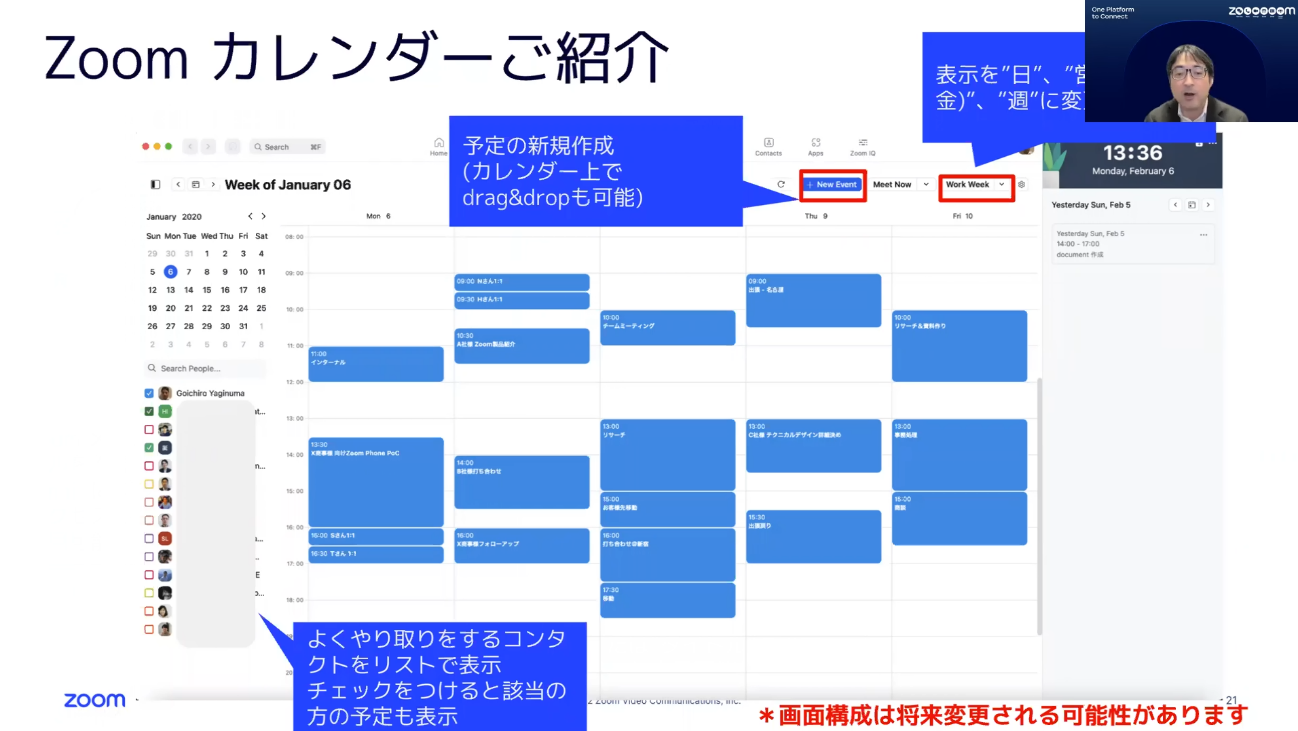
Task: Open the 10:30 Zoom製品紹介 event
Action: (522, 346)
